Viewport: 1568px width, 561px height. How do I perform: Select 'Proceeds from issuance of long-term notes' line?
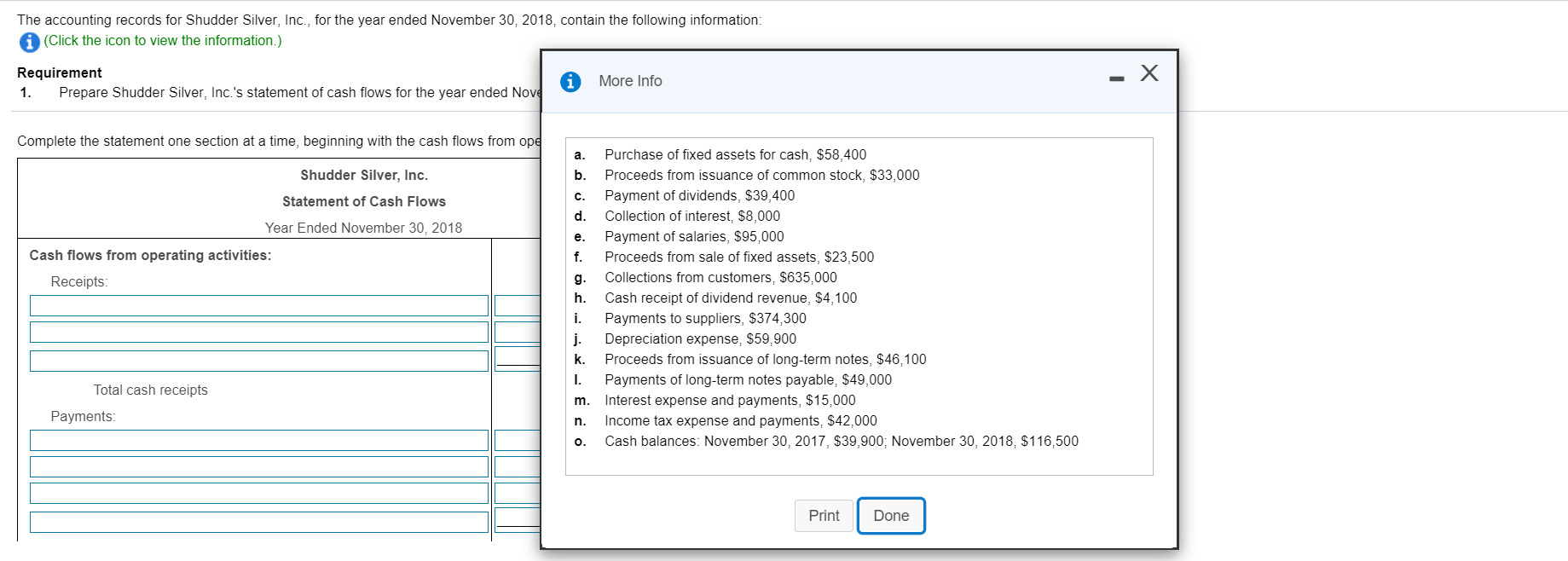click(765, 359)
